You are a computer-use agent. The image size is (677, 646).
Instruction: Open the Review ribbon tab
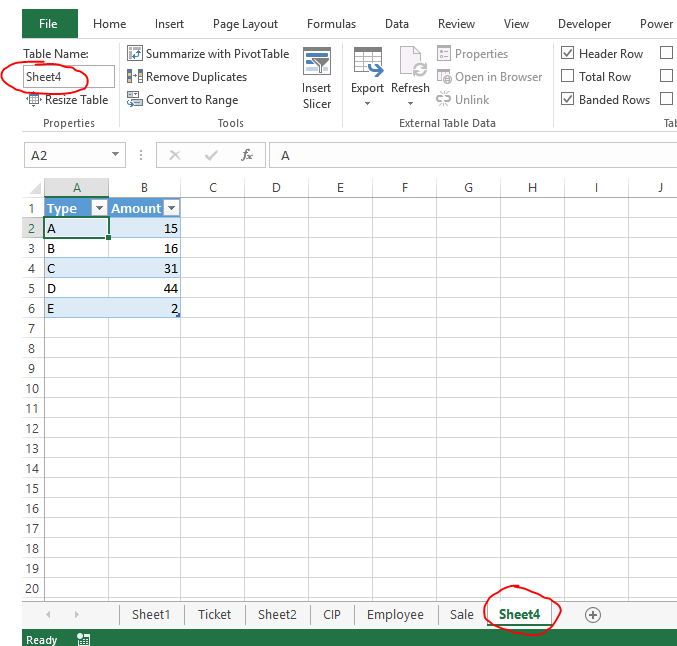[456, 24]
